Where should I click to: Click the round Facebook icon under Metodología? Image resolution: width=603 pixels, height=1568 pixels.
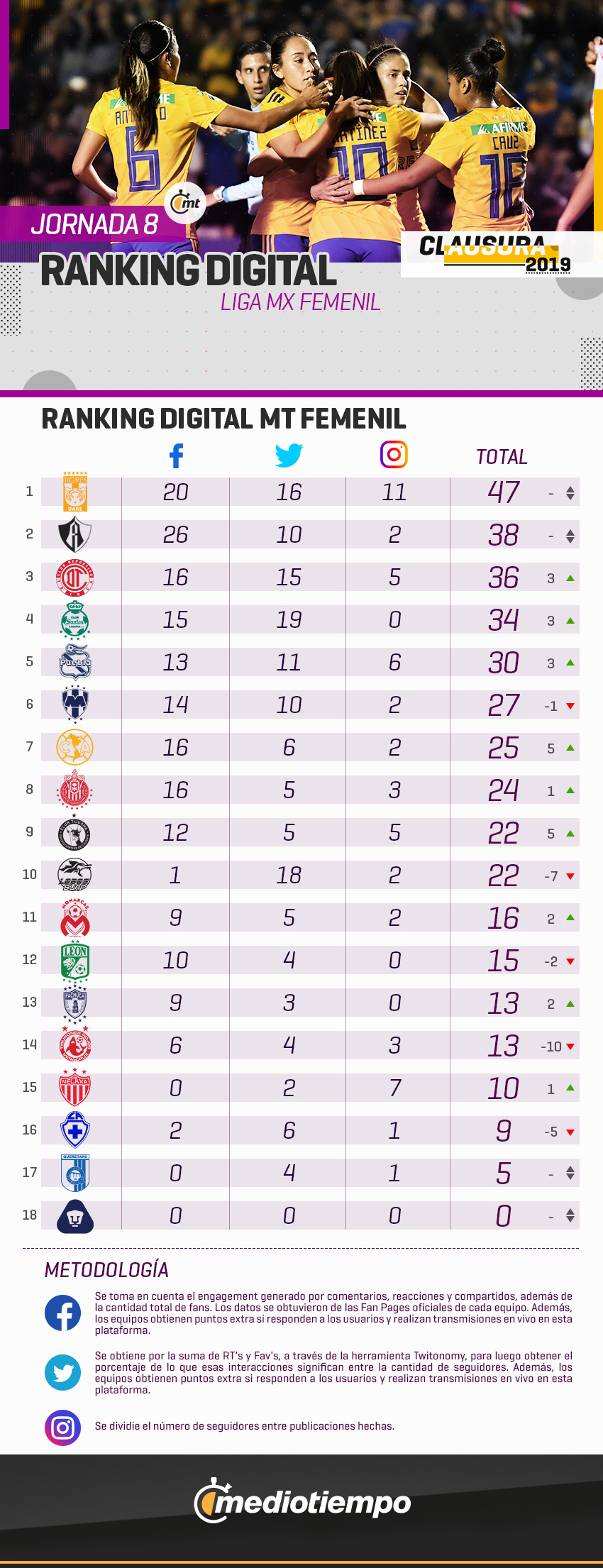point(63,1313)
